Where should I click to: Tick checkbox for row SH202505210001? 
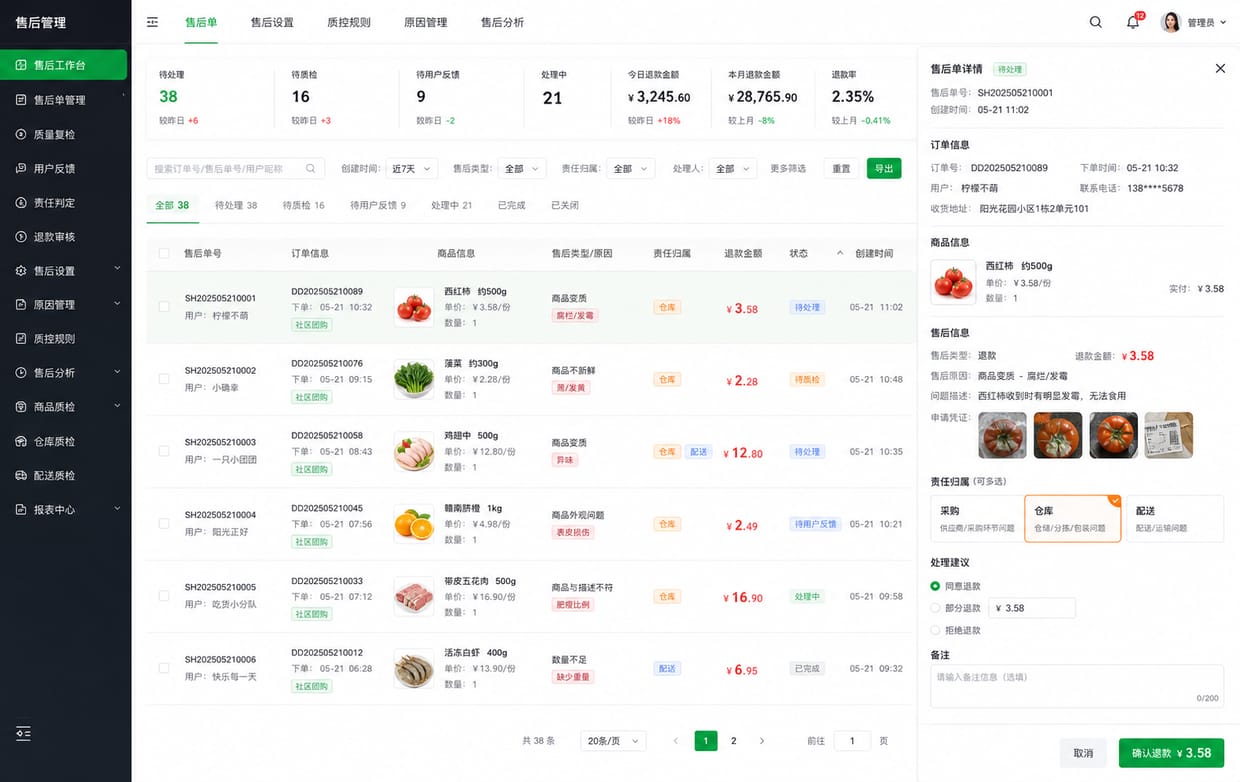(x=164, y=307)
